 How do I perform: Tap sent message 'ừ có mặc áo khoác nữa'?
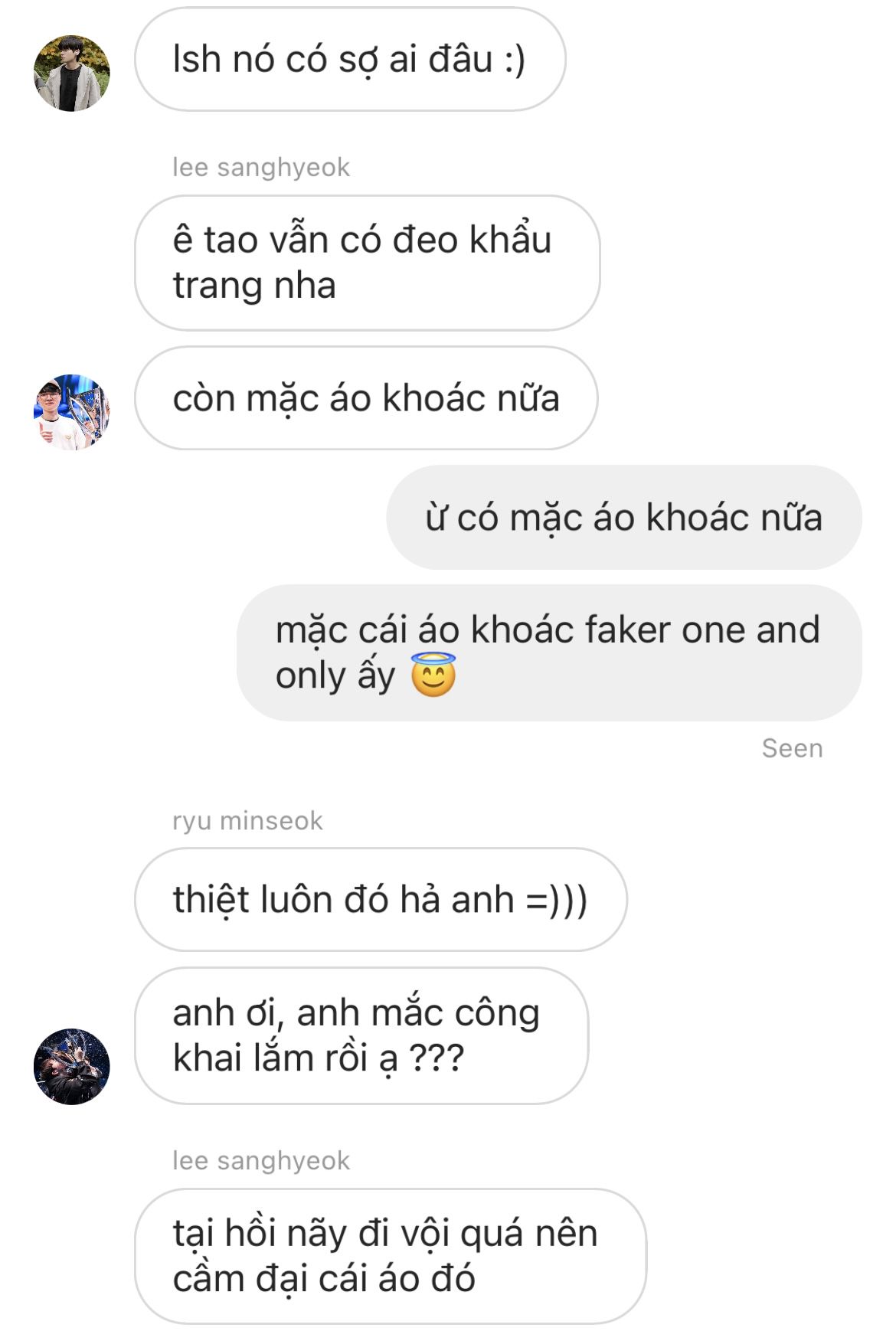[x=624, y=517]
